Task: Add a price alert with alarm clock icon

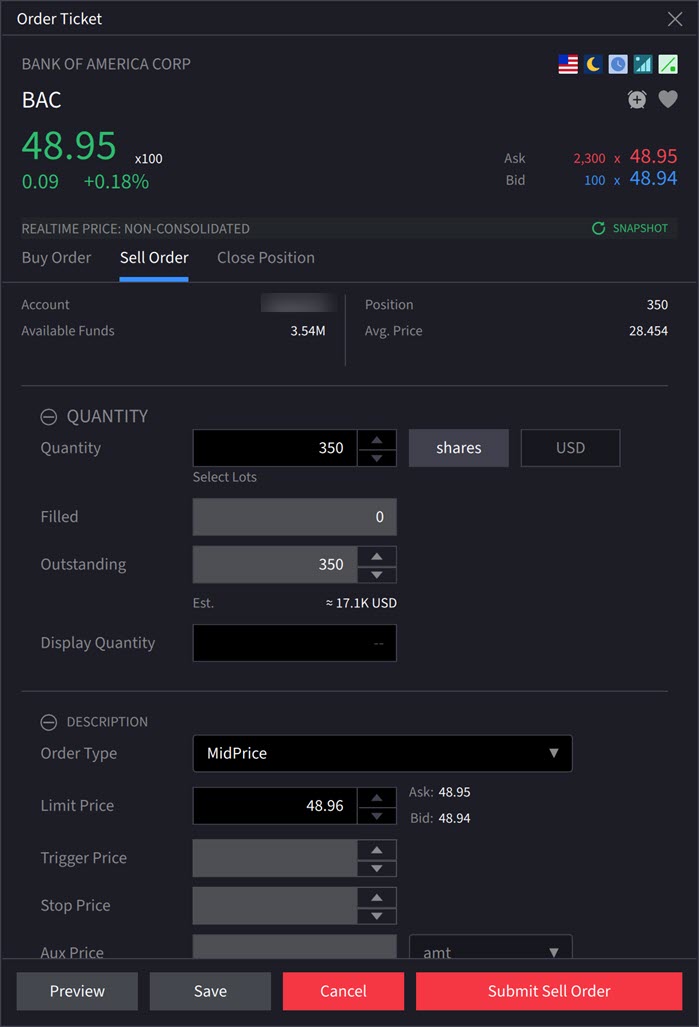Action: (637, 99)
